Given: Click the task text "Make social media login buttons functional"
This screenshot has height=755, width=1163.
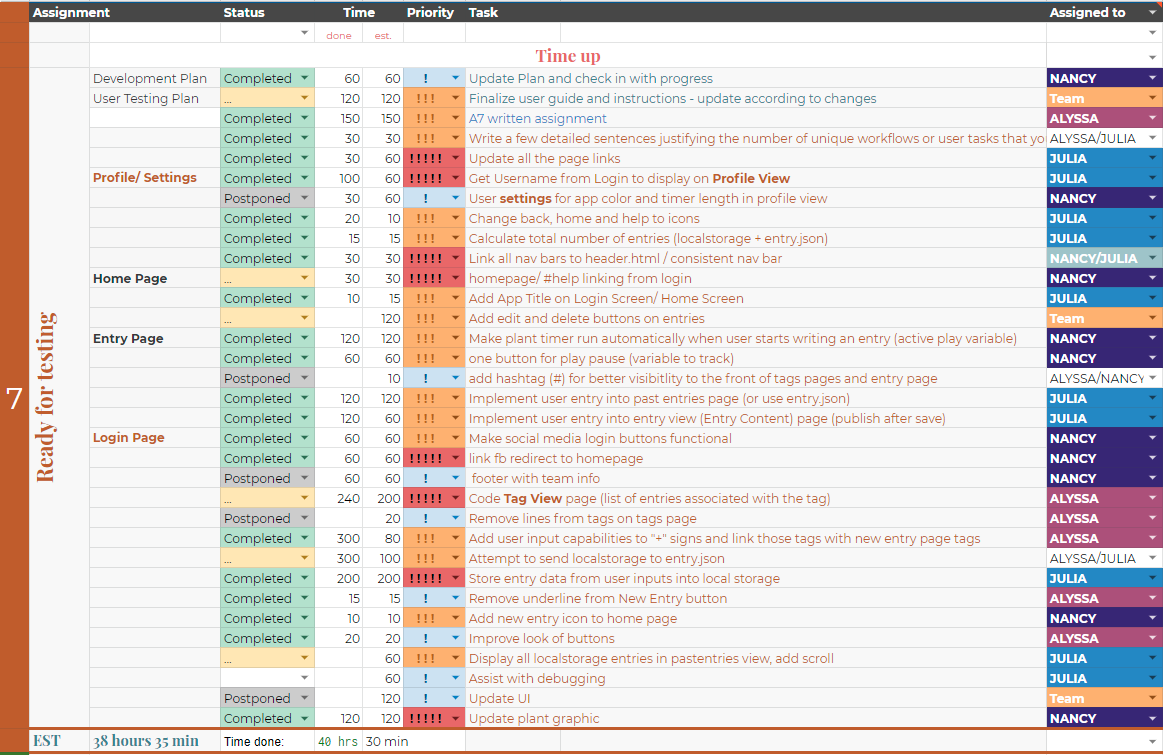Looking at the screenshot, I should (600, 438).
